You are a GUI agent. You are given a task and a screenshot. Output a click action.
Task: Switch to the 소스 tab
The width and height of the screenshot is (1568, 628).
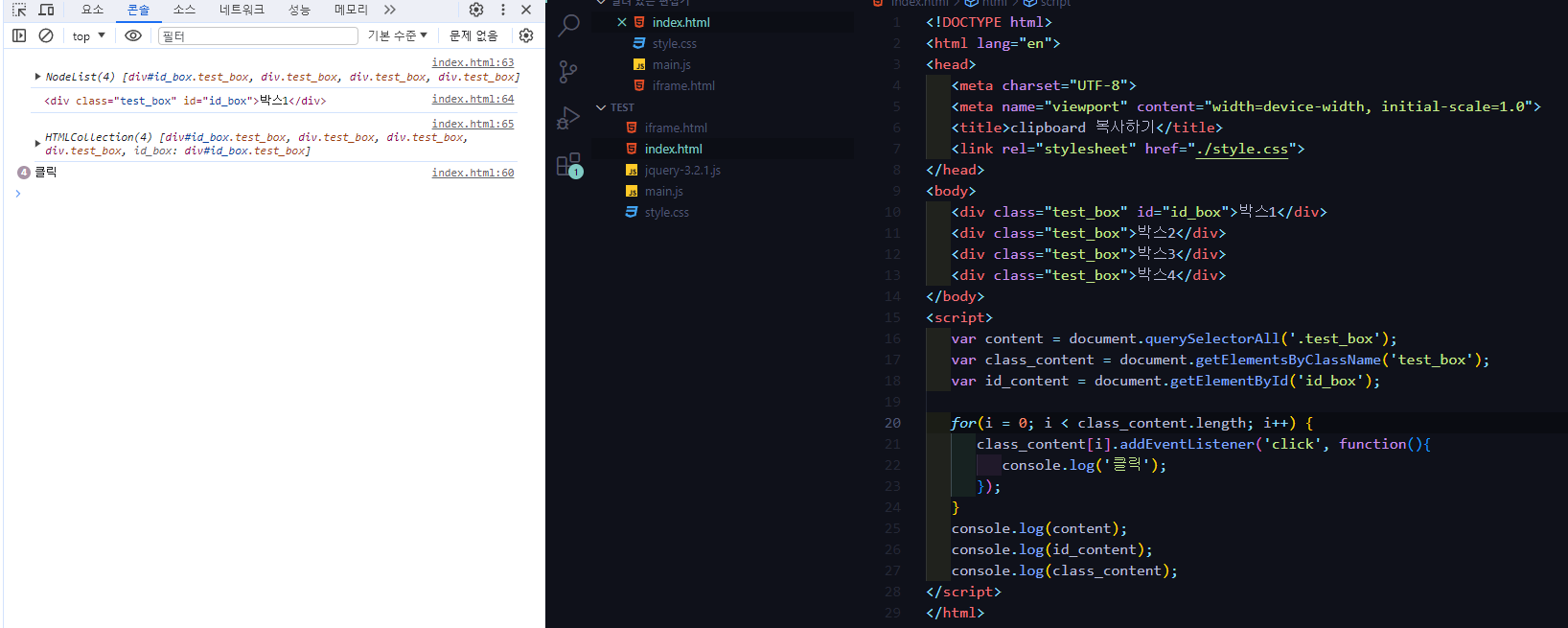(184, 10)
